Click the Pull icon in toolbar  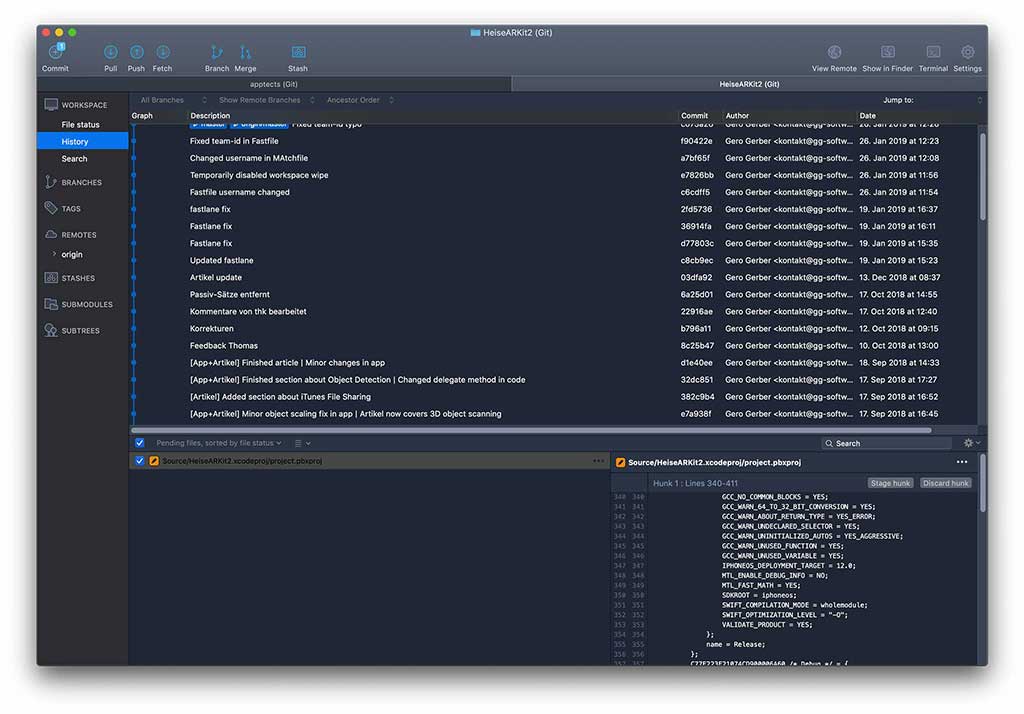click(x=110, y=53)
